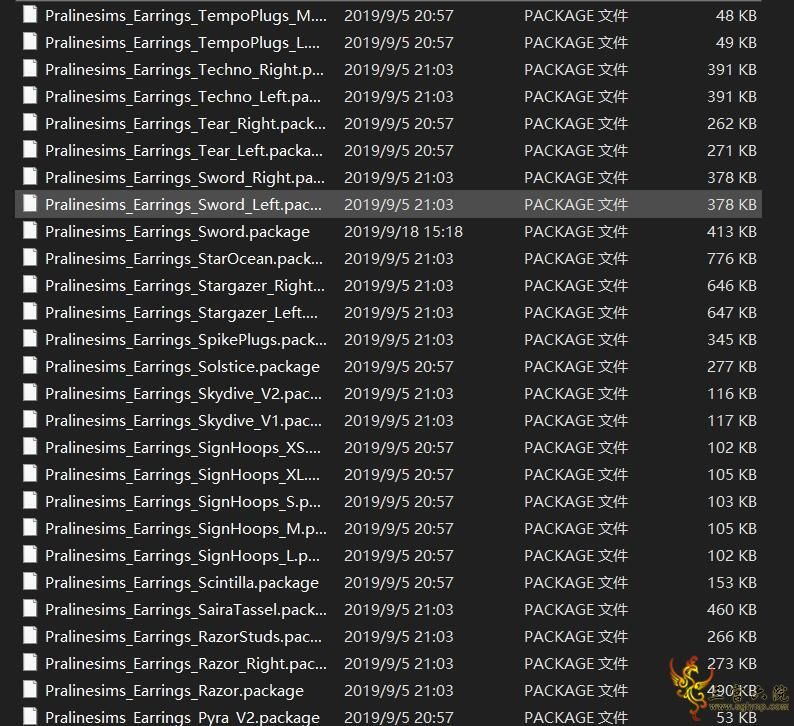Select file name Pralinesims_Earrings_Skydive_V1

tap(183, 421)
